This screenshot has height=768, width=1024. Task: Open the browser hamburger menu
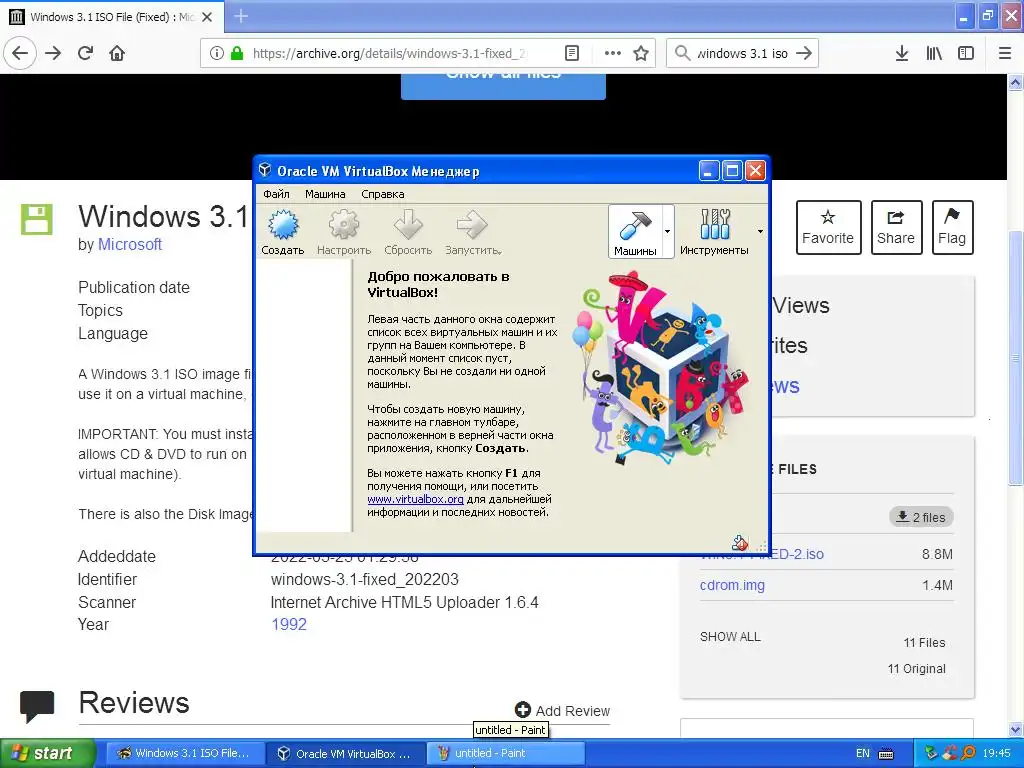[1005, 53]
